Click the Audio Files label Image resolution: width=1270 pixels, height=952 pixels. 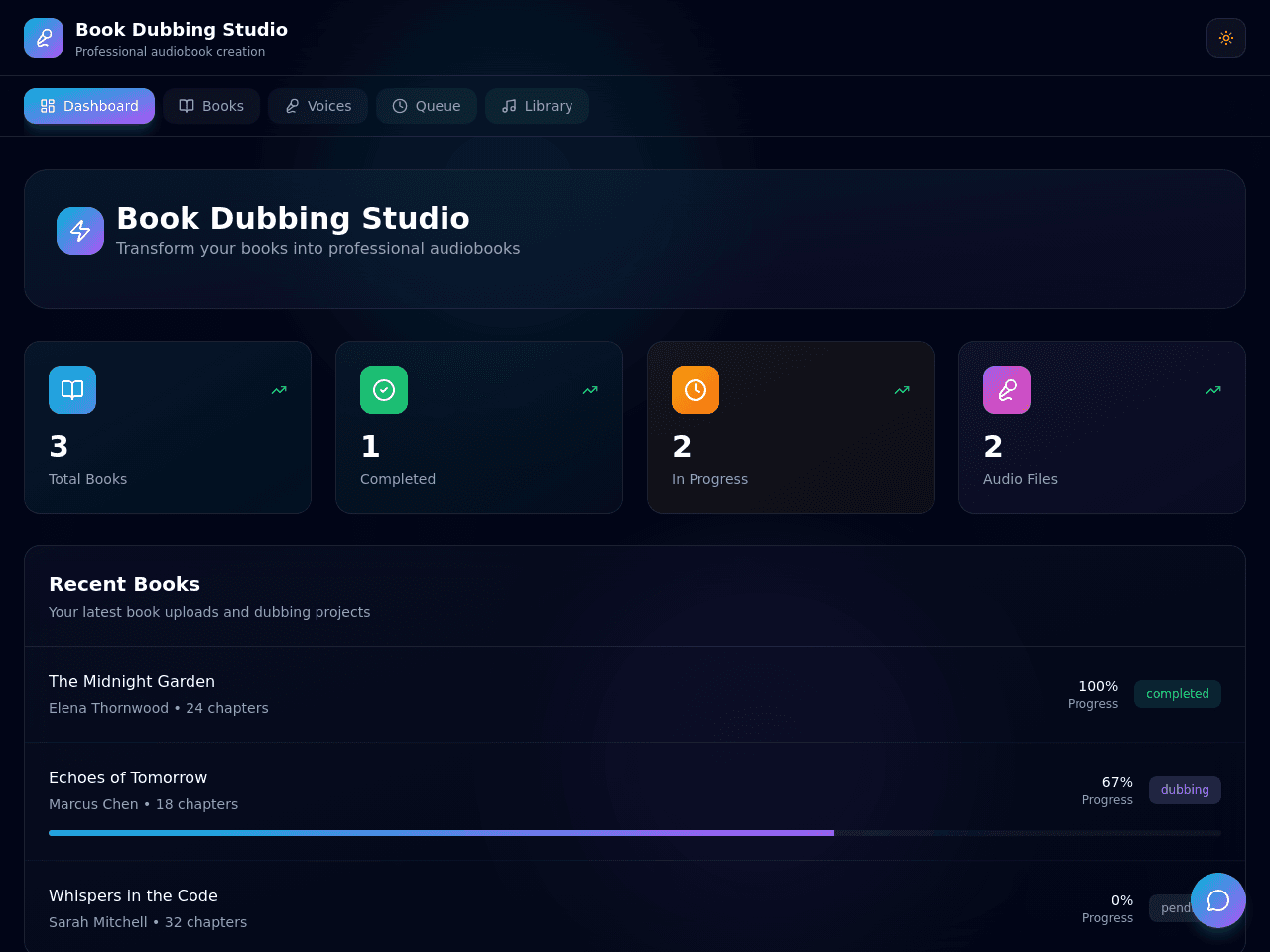[x=1020, y=479]
